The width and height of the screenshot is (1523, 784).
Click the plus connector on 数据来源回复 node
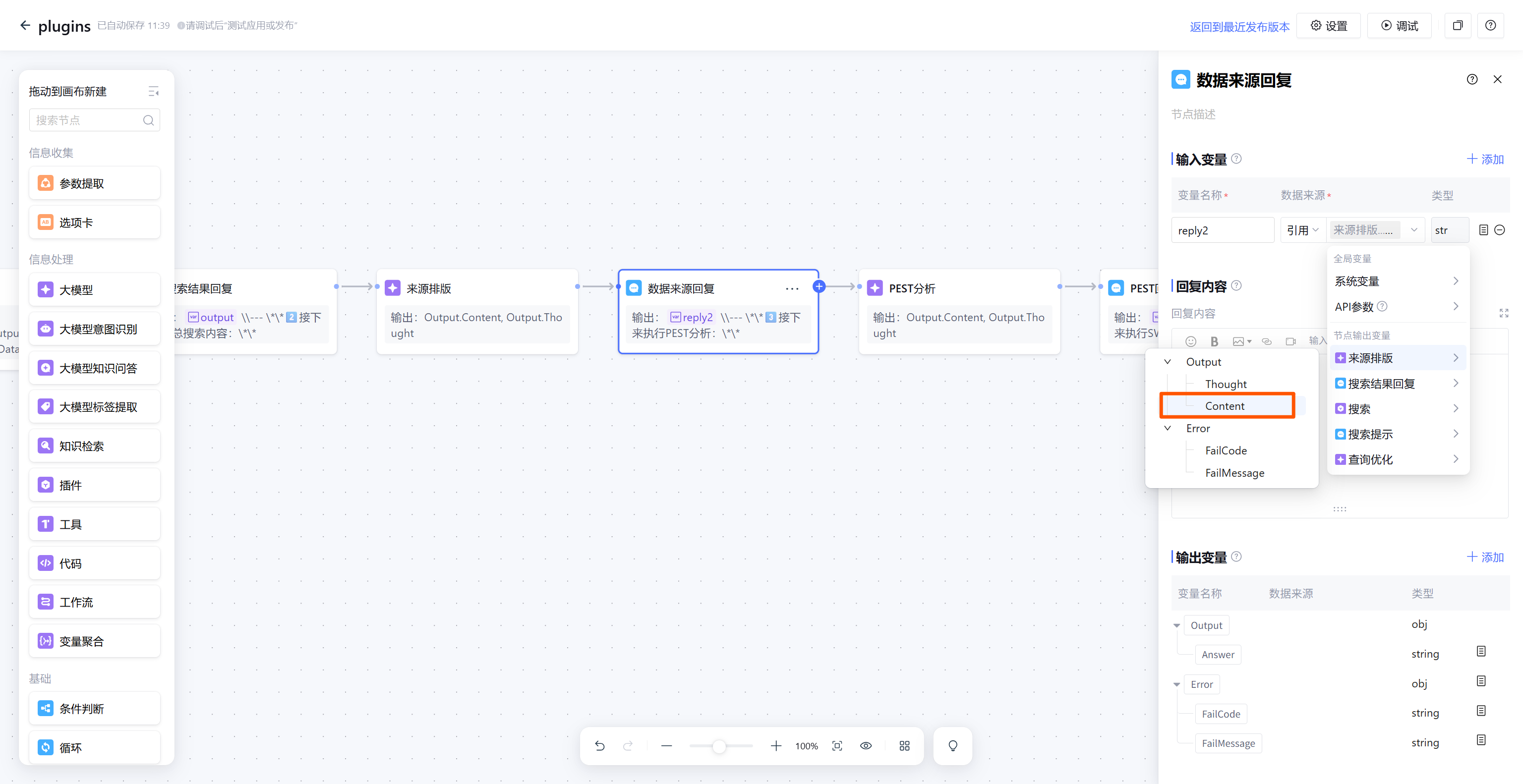[819, 286]
